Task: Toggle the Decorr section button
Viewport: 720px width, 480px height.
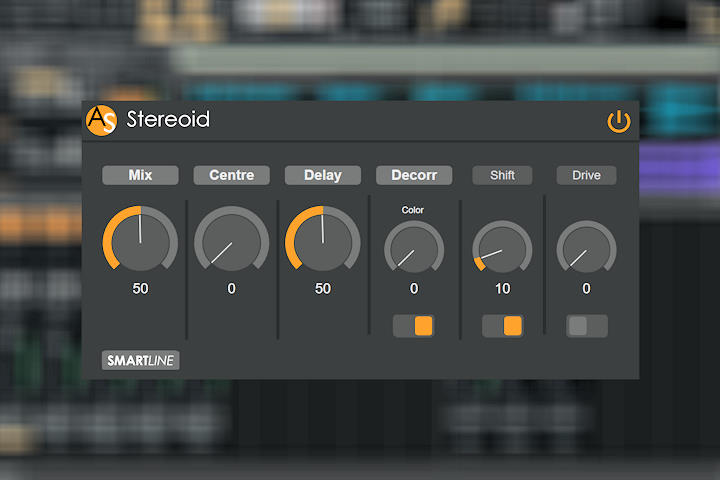Action: pyautogui.click(x=414, y=175)
